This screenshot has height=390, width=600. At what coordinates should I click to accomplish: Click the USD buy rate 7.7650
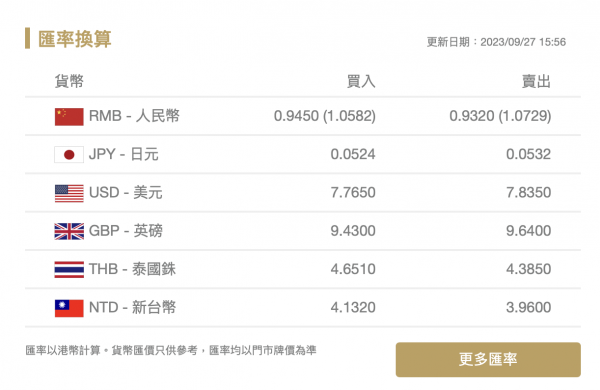(353, 193)
